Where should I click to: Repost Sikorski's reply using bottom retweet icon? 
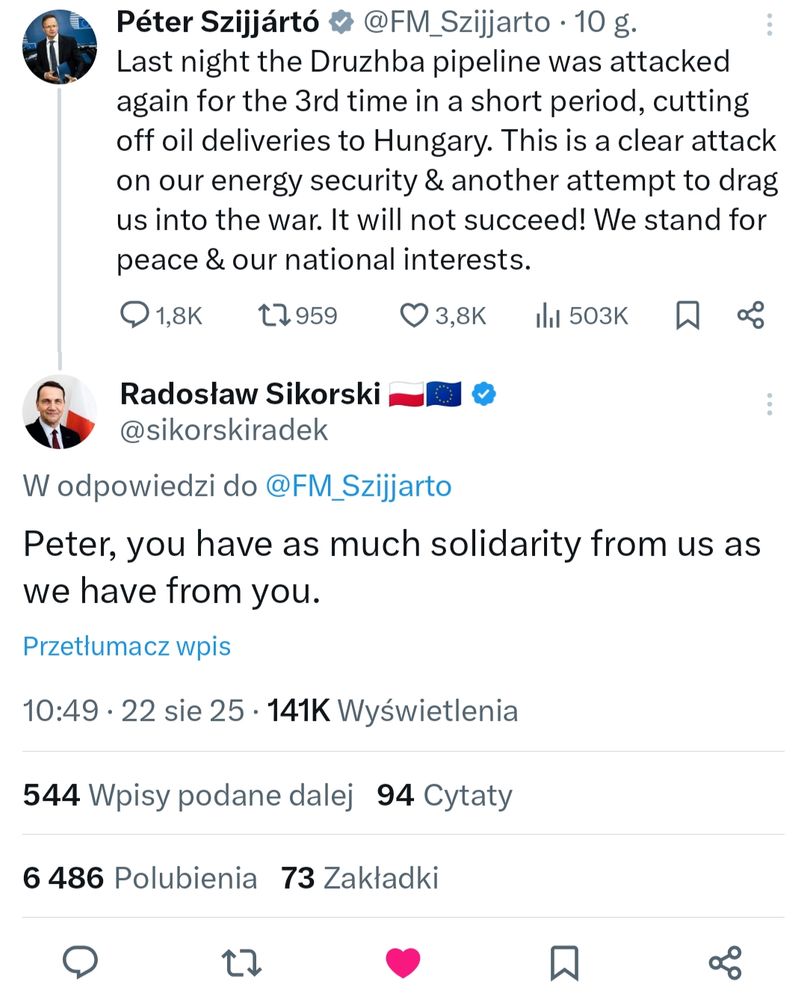click(x=241, y=962)
